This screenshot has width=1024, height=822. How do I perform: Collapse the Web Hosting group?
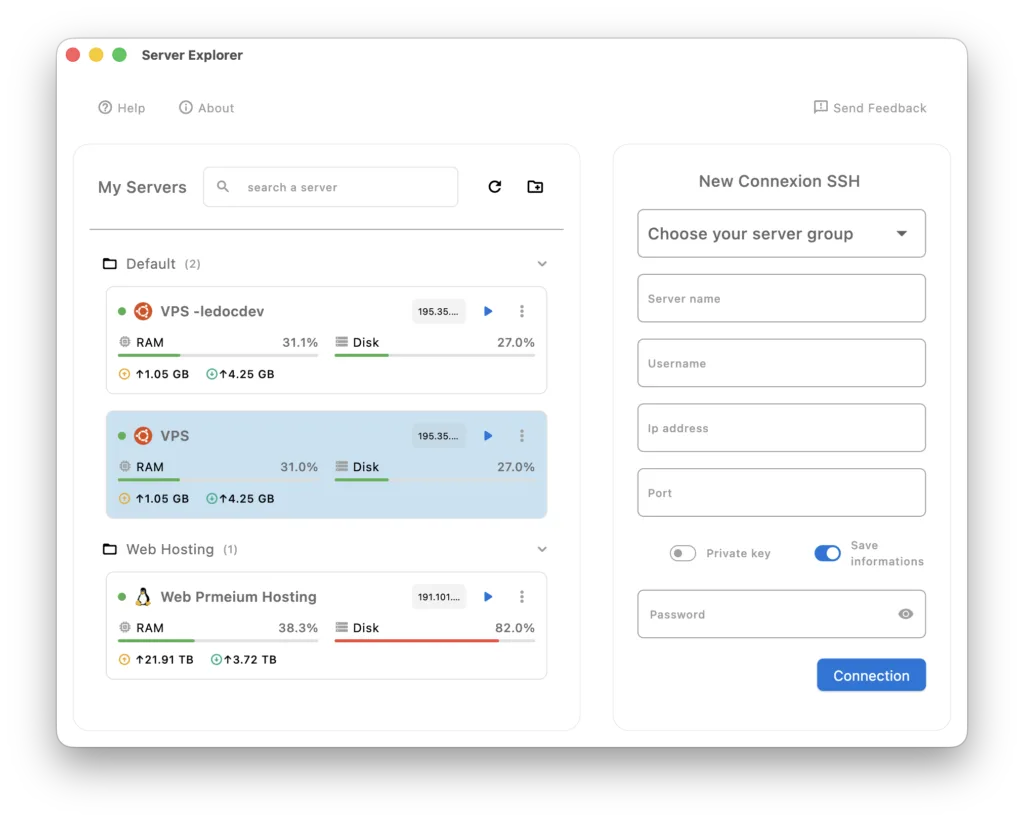[x=541, y=549]
